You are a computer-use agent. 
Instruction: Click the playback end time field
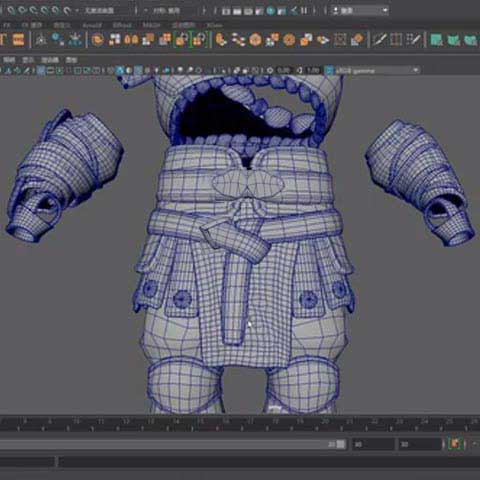coord(373,444)
